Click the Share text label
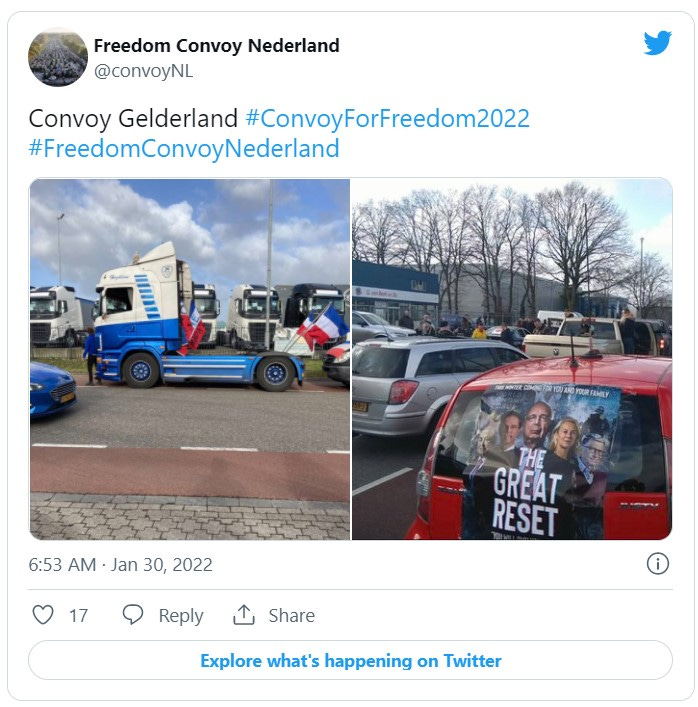Image resolution: width=698 pixels, height=707 pixels. pos(292,615)
